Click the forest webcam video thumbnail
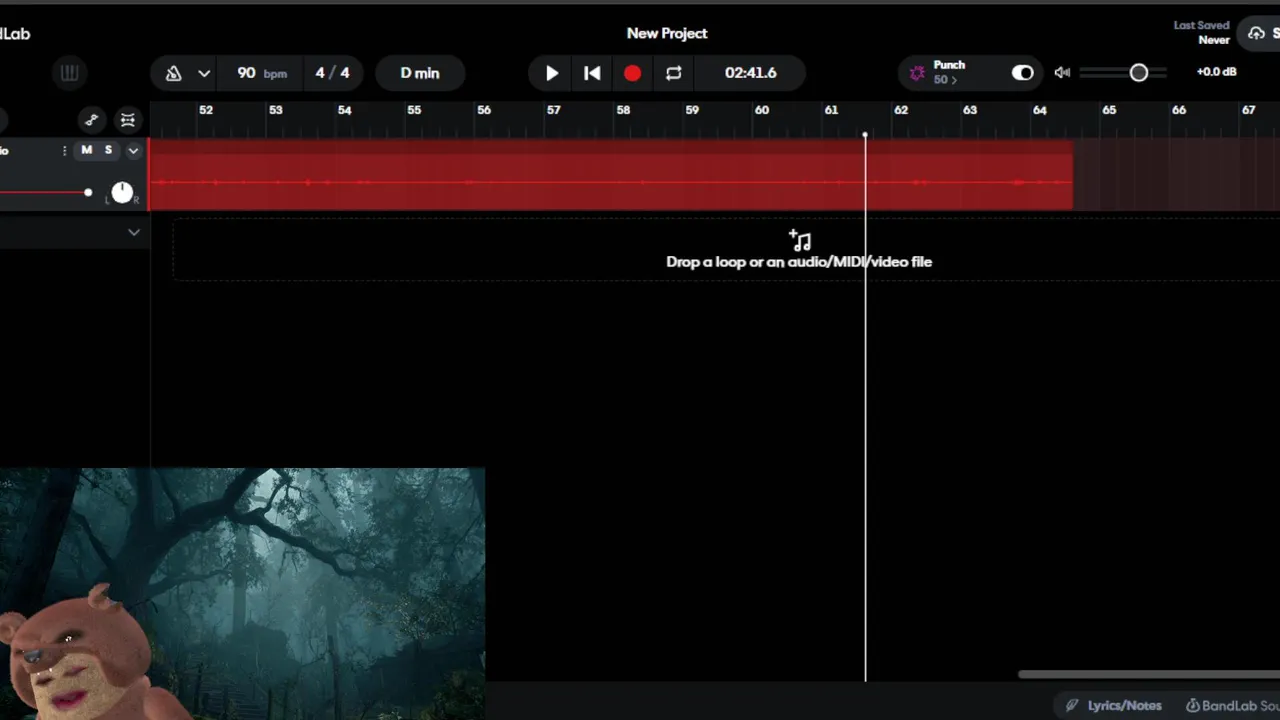Viewport: 1280px width, 720px height. [242, 594]
